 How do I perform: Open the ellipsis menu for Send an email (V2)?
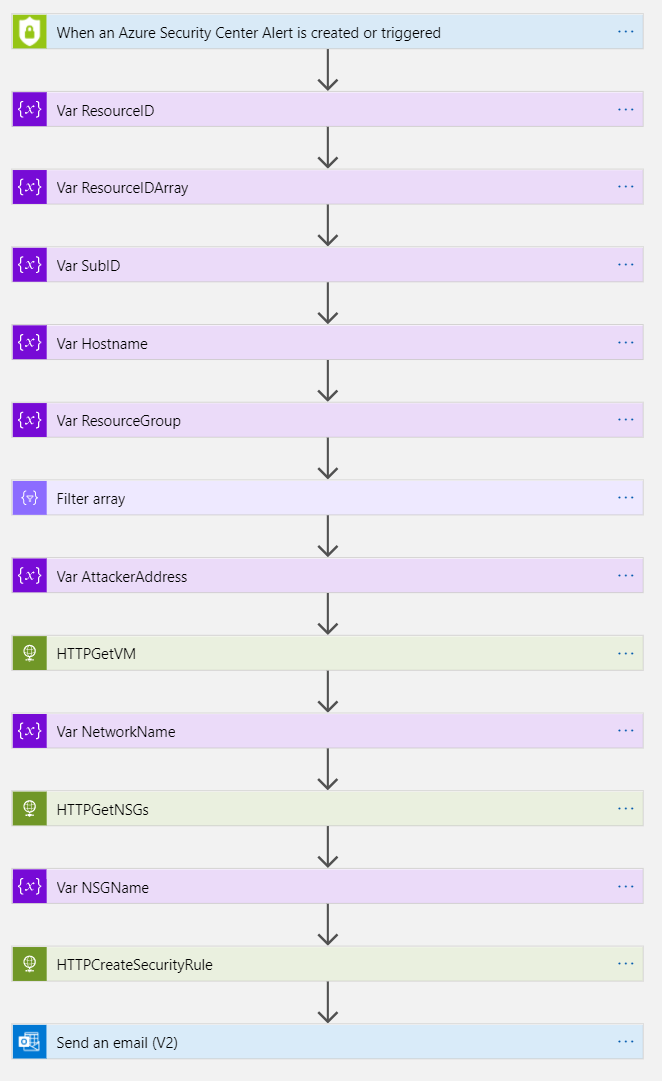(x=626, y=1042)
